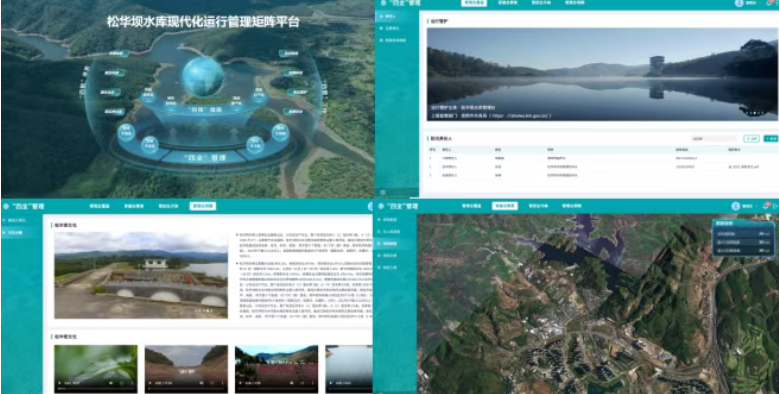Select the rightmost circular node on the "四全" ring
The image size is (779, 394).
coord(281,133)
